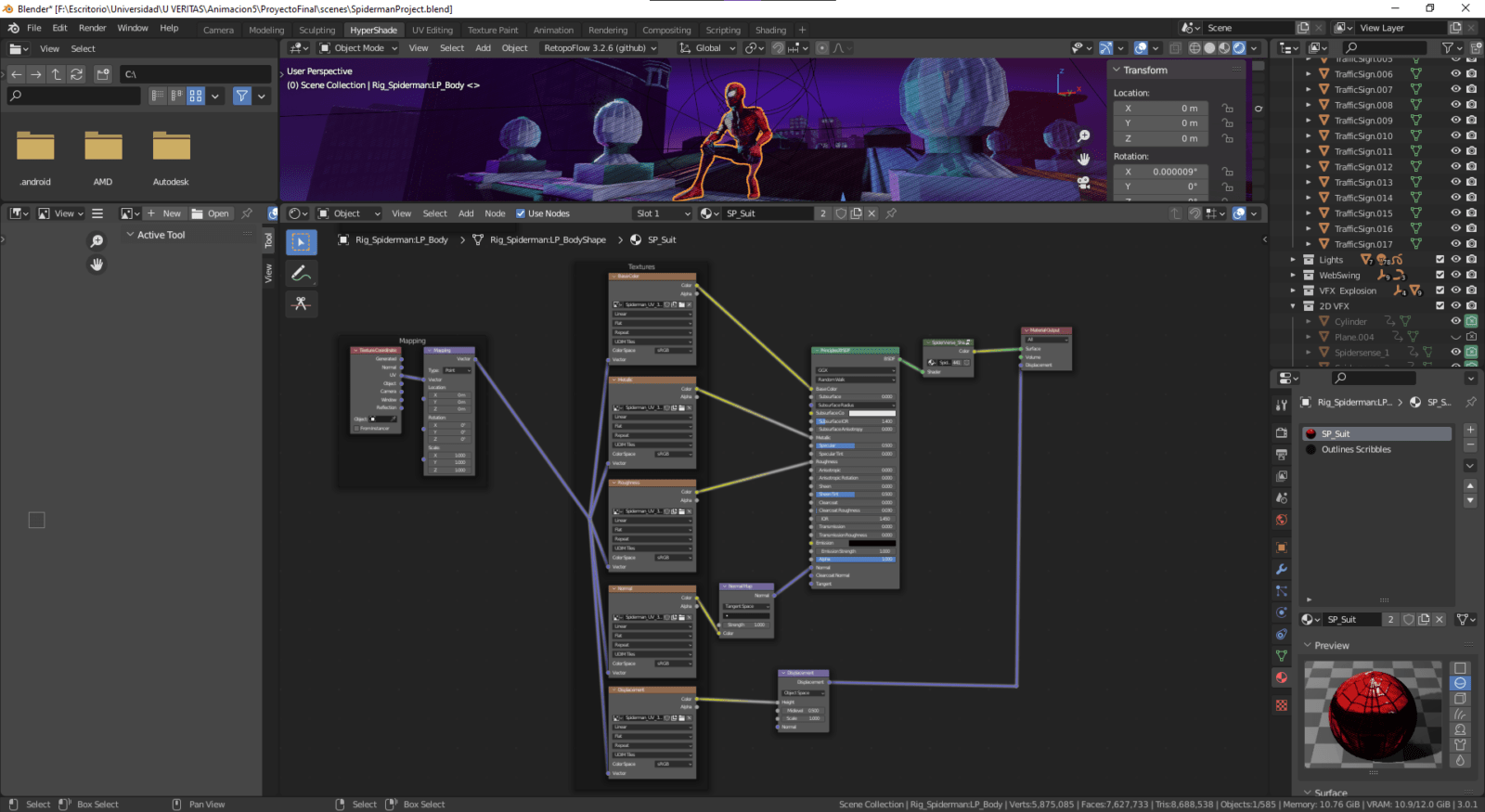Screen dimensions: 1485x812
Task: Collapse the 2D VFX collection
Action: [1293, 306]
